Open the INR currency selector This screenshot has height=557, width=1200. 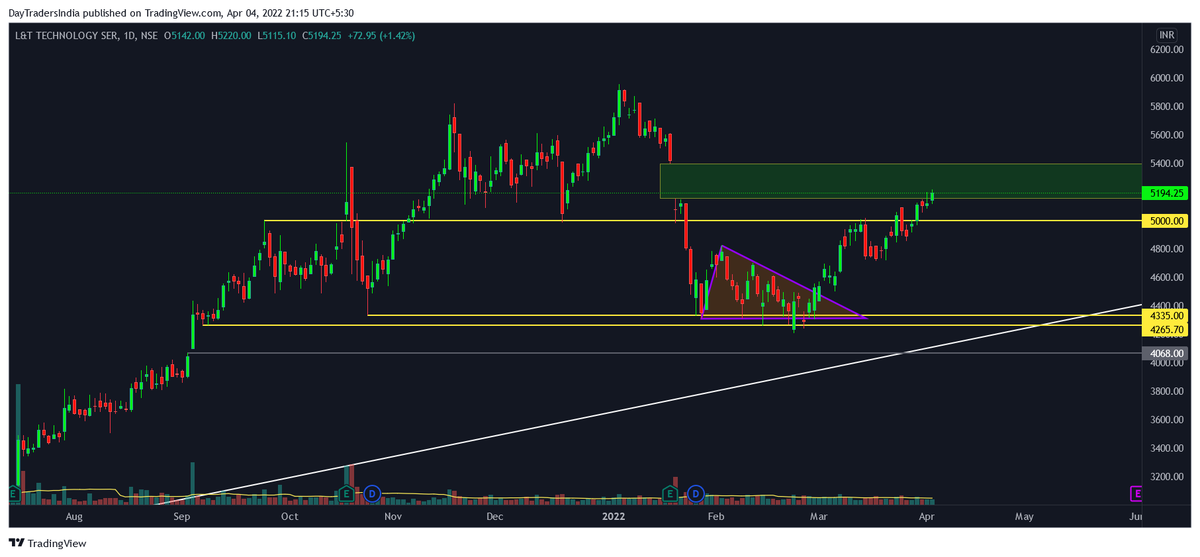point(1167,34)
